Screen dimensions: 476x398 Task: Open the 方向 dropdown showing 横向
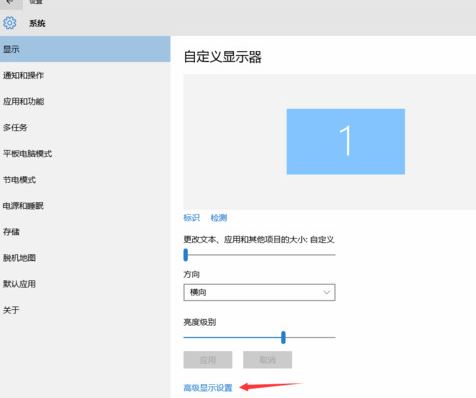259,292
